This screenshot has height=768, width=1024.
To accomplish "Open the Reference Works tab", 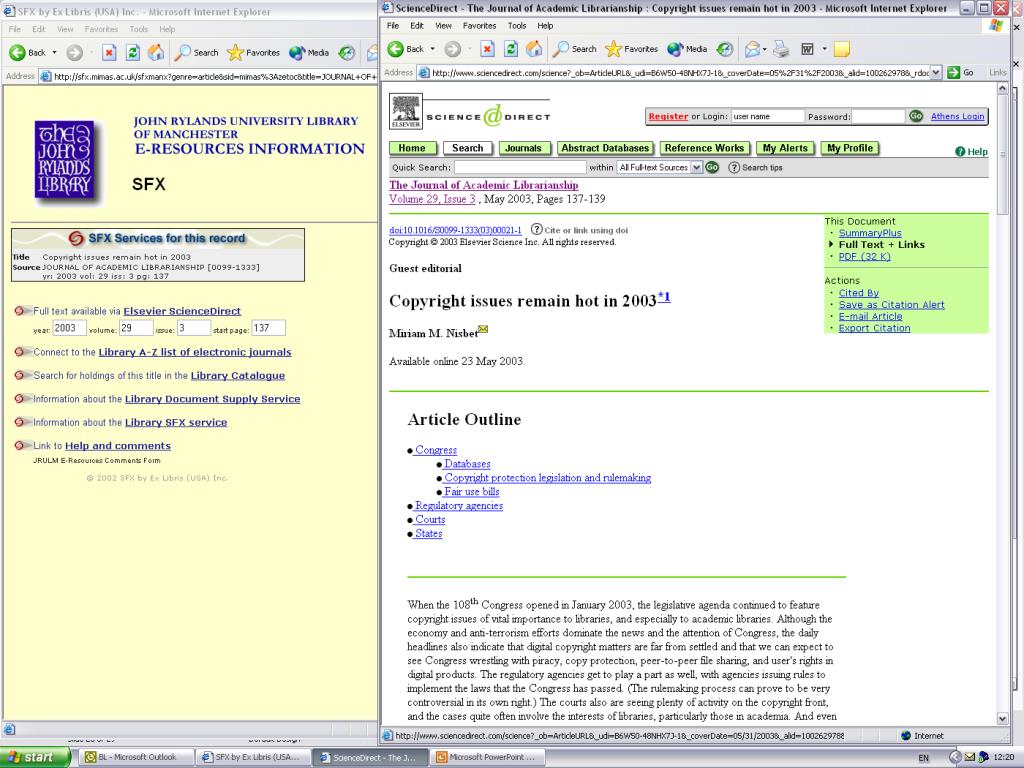I will [x=705, y=148].
